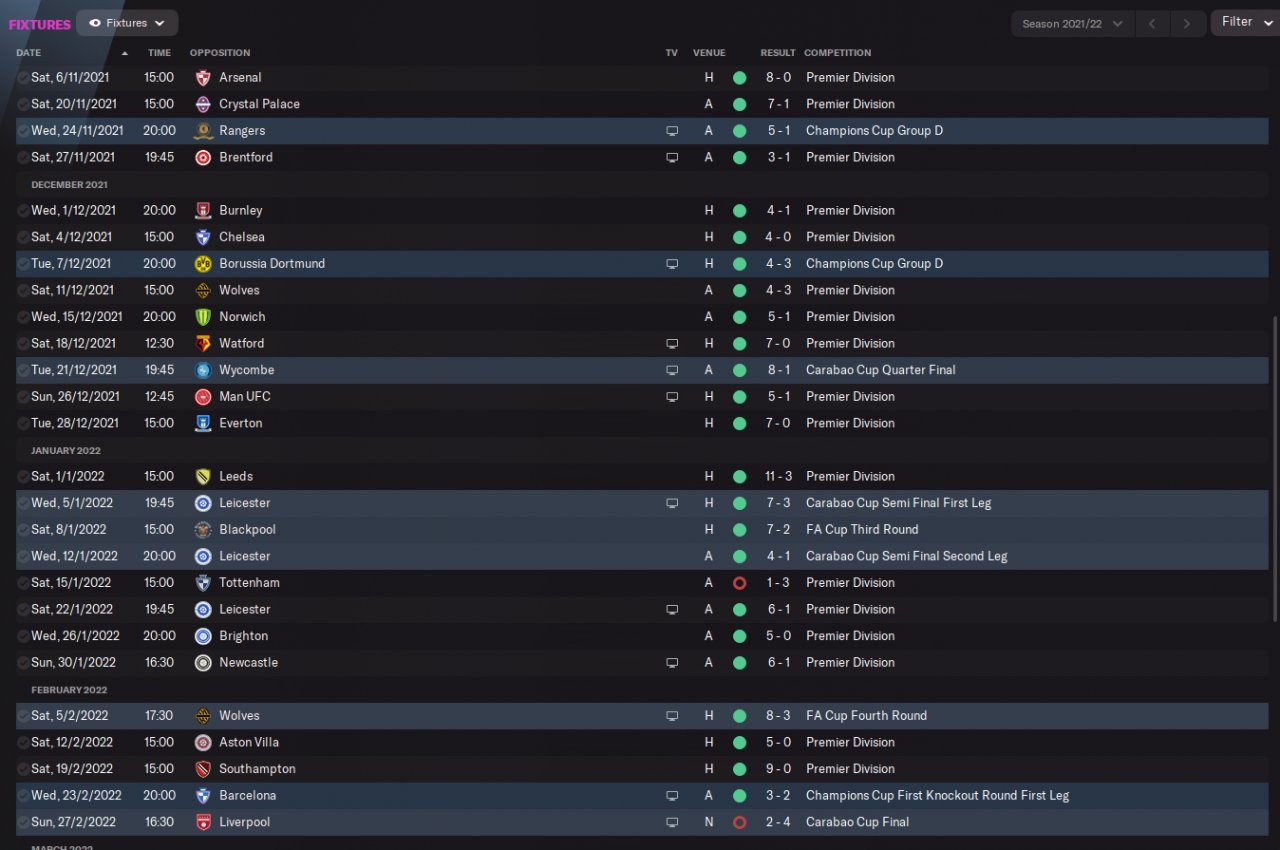The image size is (1280, 850).
Task: Open the Fixtures view dropdown
Action: pos(127,23)
